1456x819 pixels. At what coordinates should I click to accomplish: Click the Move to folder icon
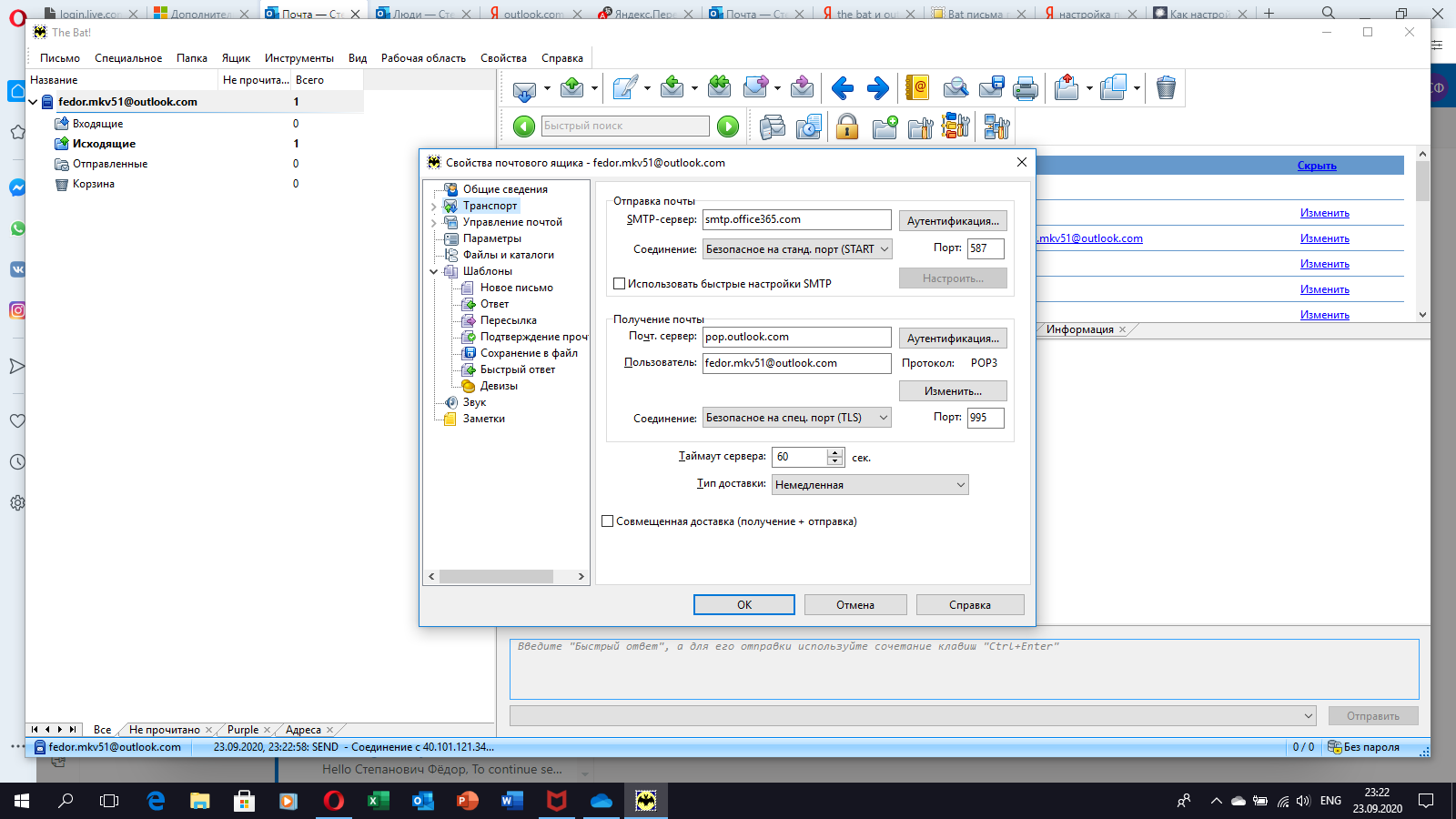click(x=1067, y=88)
